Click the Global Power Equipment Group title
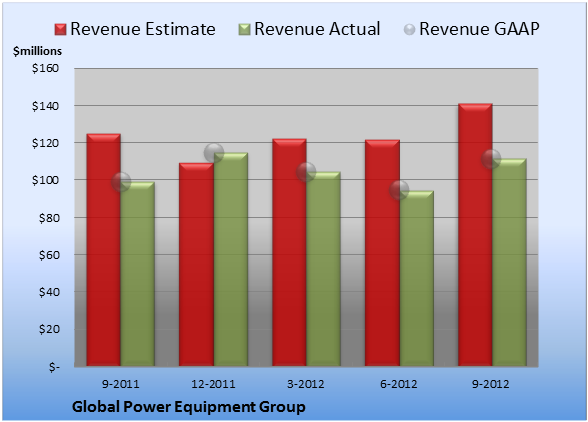 [189, 407]
